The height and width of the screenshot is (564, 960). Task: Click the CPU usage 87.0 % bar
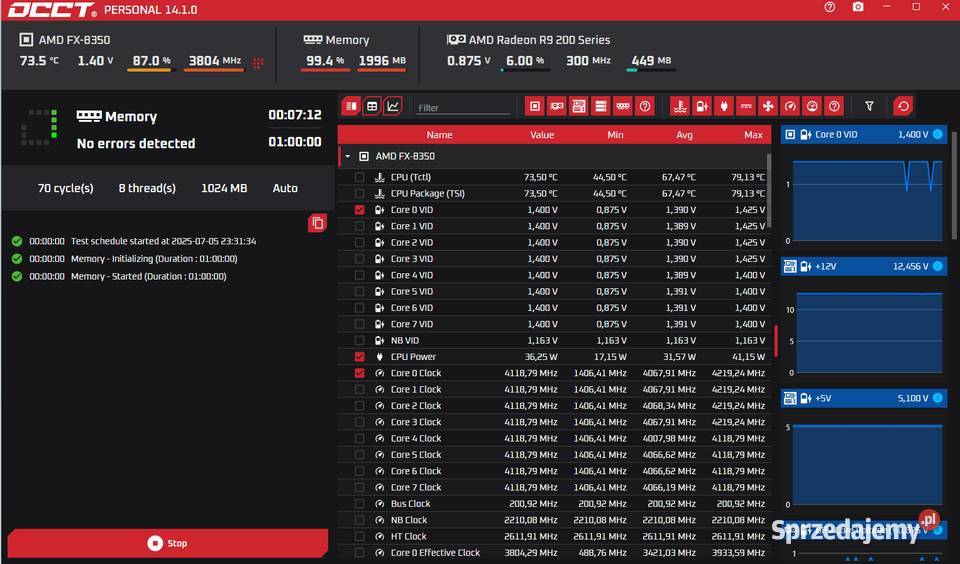tap(151, 70)
